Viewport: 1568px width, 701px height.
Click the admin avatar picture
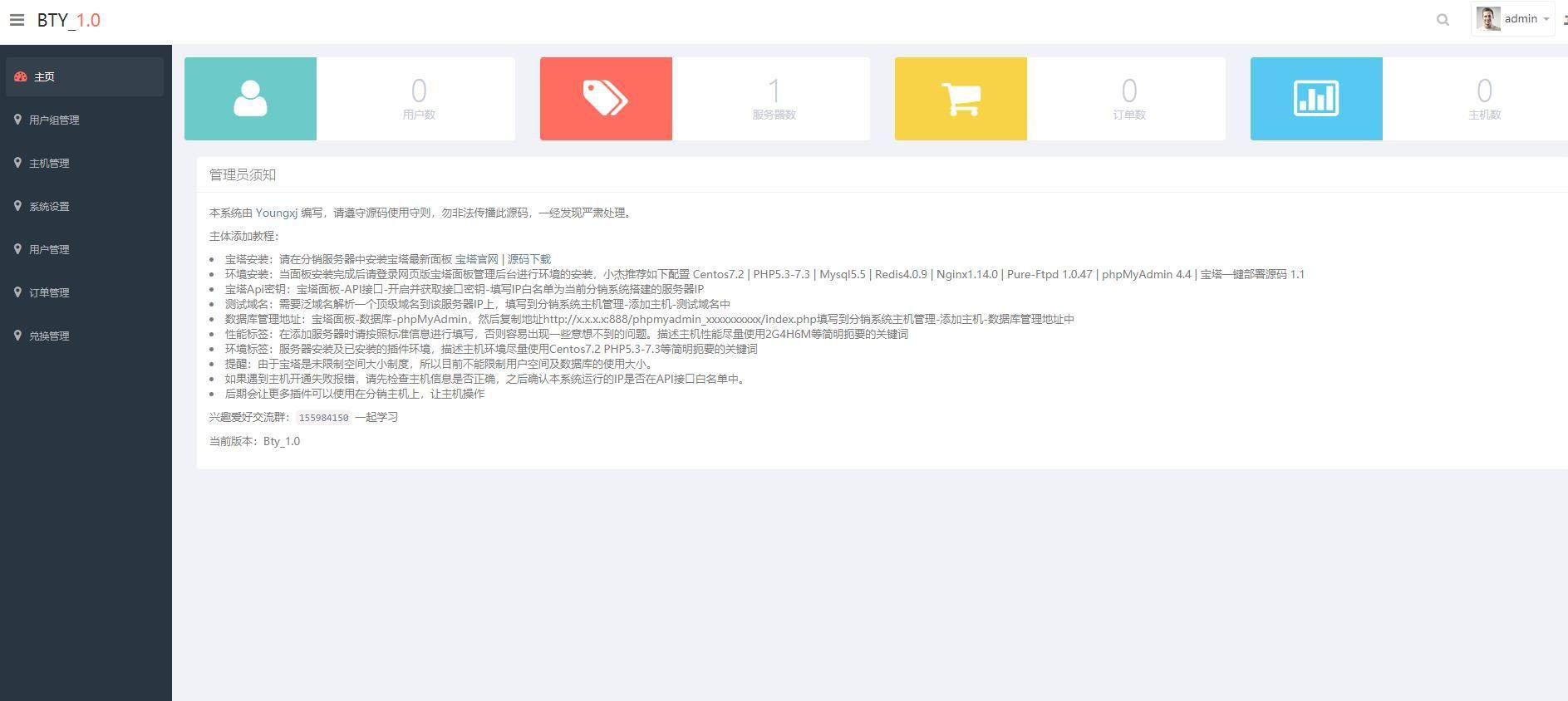tap(1488, 18)
